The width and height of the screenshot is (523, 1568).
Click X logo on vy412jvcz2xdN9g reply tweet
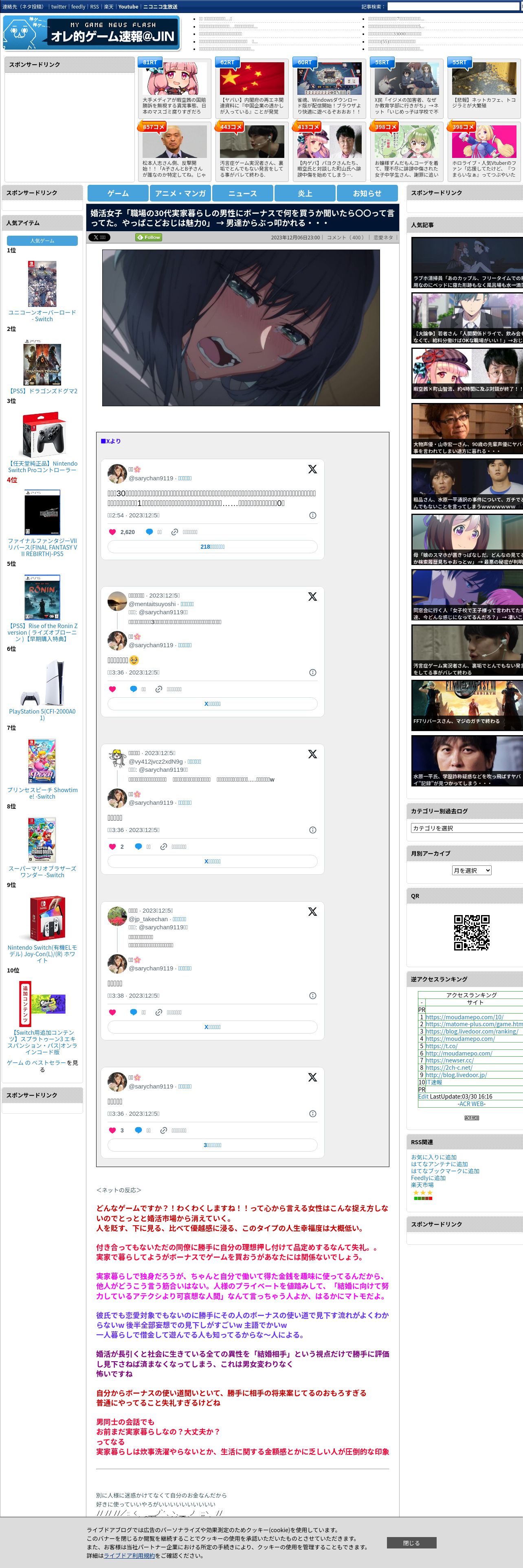[x=312, y=754]
